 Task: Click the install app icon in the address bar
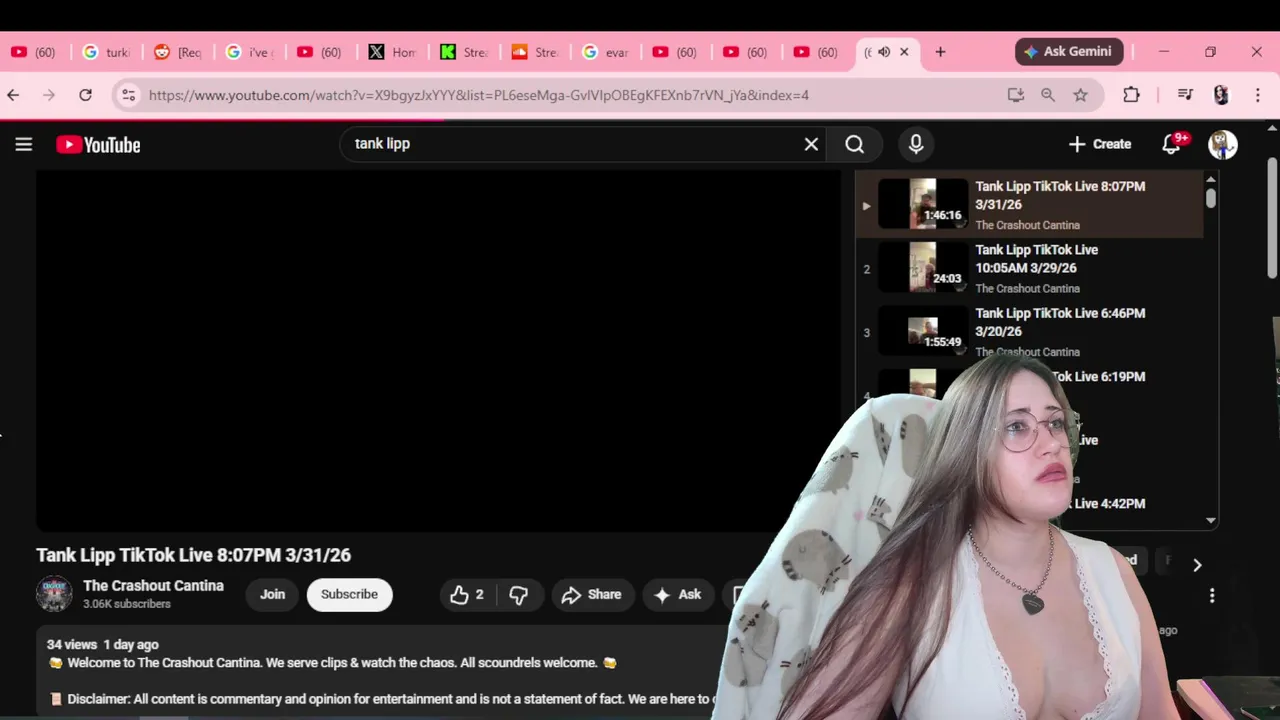[1016, 95]
